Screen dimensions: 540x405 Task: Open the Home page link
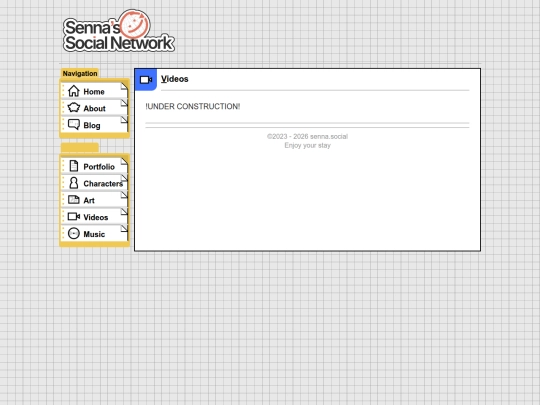tap(94, 91)
